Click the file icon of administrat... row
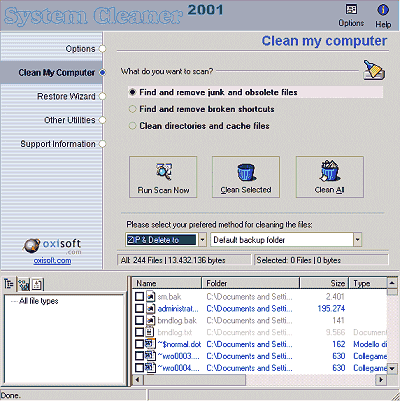 [x=151, y=308]
